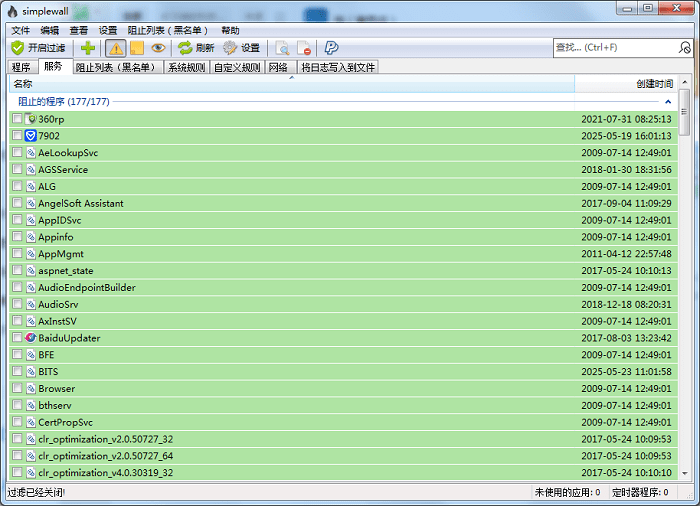Click the search magnifier icon in search box
The height and width of the screenshot is (506, 700).
686,47
